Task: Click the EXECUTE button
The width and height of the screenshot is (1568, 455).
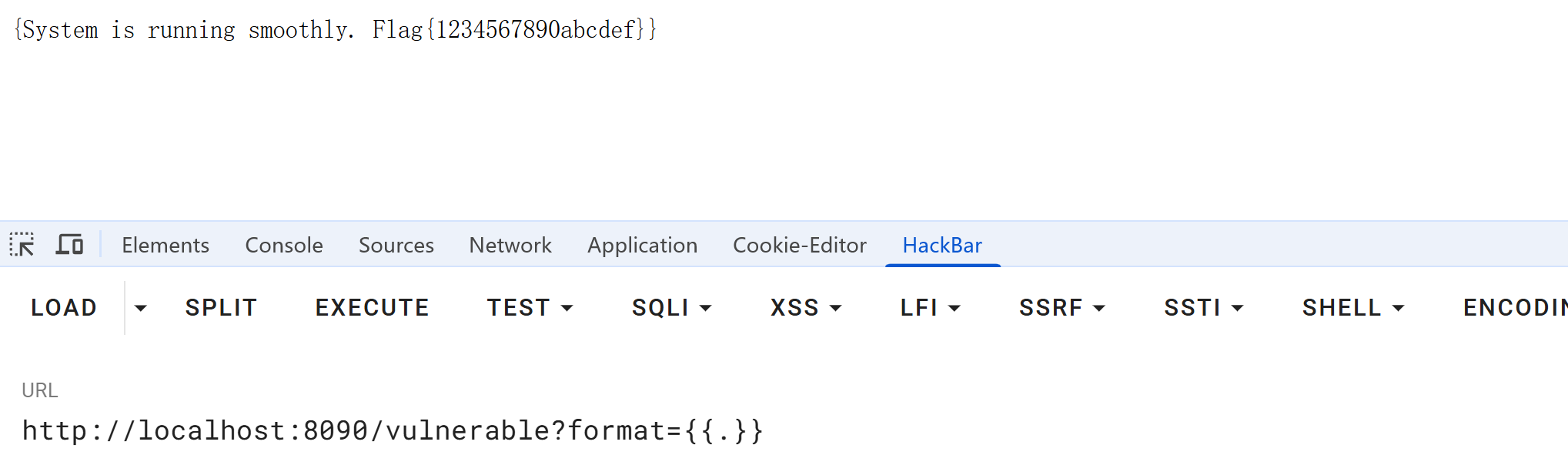Action: (x=372, y=308)
